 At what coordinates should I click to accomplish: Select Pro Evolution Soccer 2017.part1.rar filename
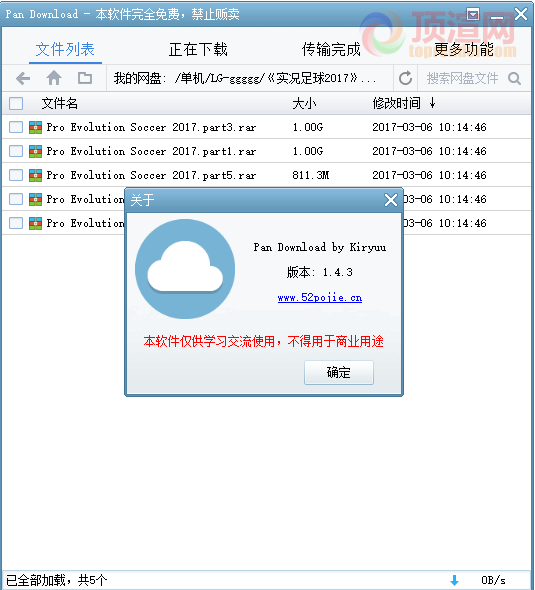pyautogui.click(x=151, y=152)
